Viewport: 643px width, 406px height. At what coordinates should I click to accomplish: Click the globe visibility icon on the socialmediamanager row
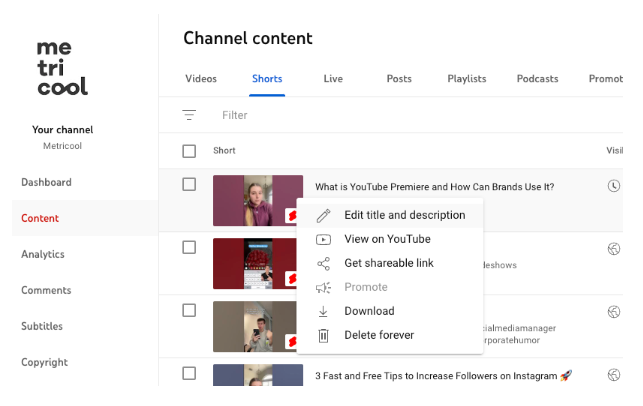pyautogui.click(x=613, y=312)
